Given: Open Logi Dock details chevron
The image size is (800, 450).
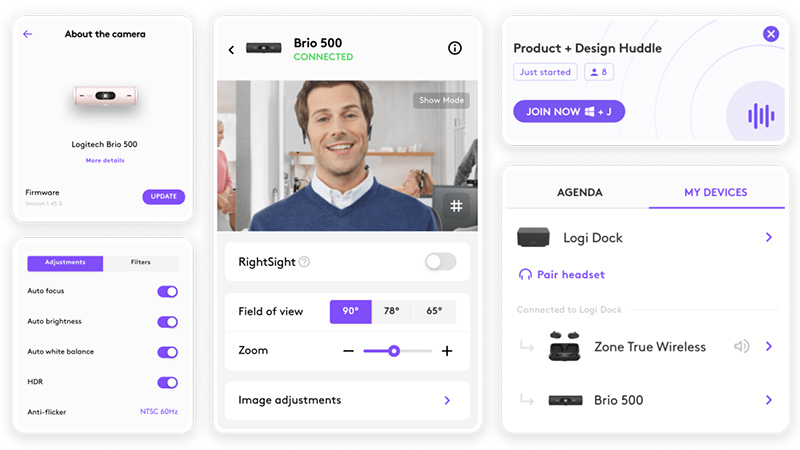Looking at the screenshot, I should pyautogui.click(x=768, y=237).
